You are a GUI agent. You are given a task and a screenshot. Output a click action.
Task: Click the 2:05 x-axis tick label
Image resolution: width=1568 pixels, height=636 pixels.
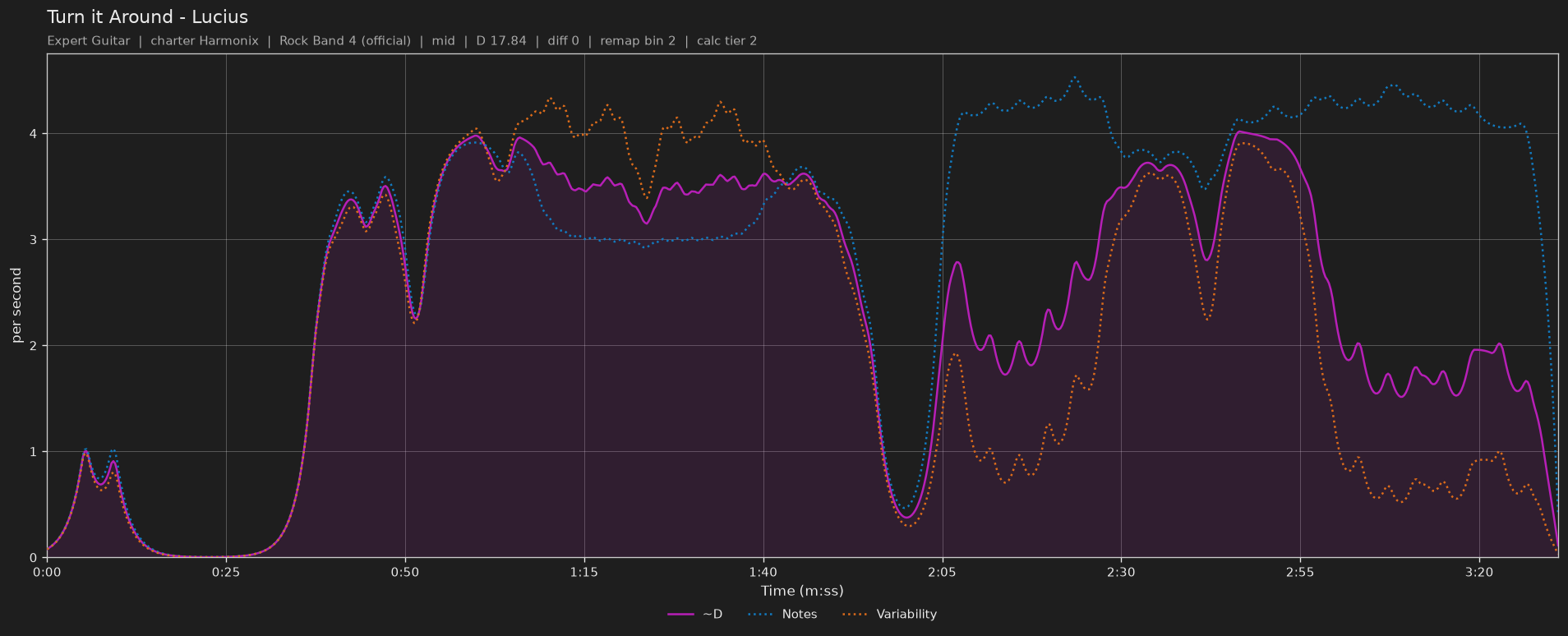click(942, 572)
